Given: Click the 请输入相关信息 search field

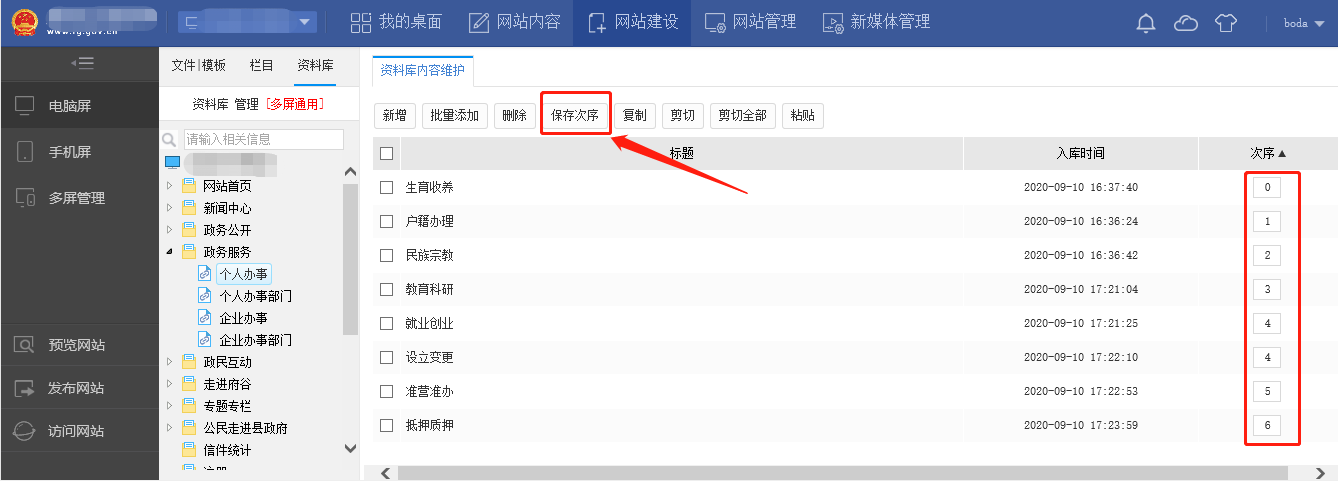Looking at the screenshot, I should [x=264, y=139].
